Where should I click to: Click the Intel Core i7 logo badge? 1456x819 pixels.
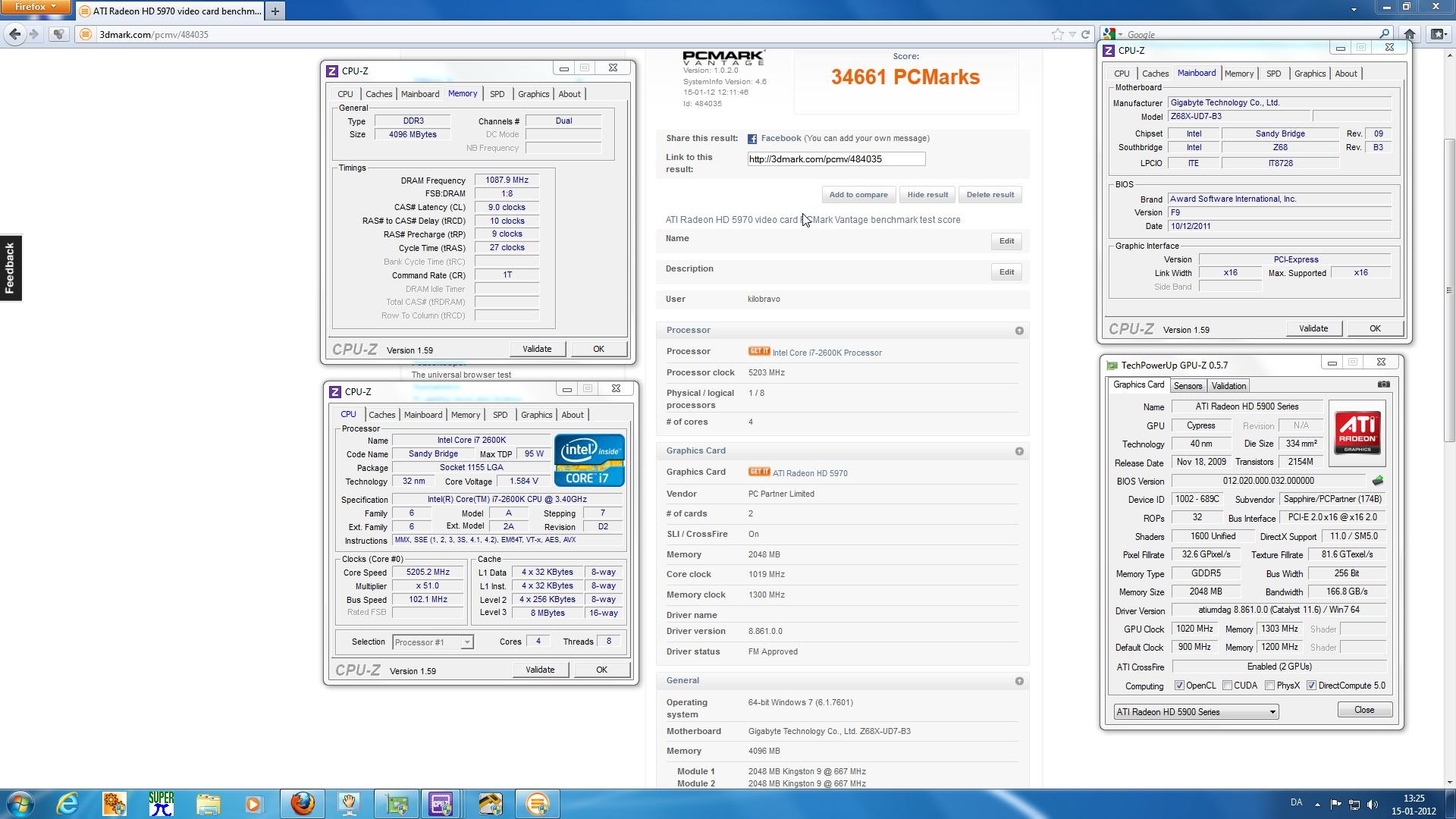[x=589, y=460]
